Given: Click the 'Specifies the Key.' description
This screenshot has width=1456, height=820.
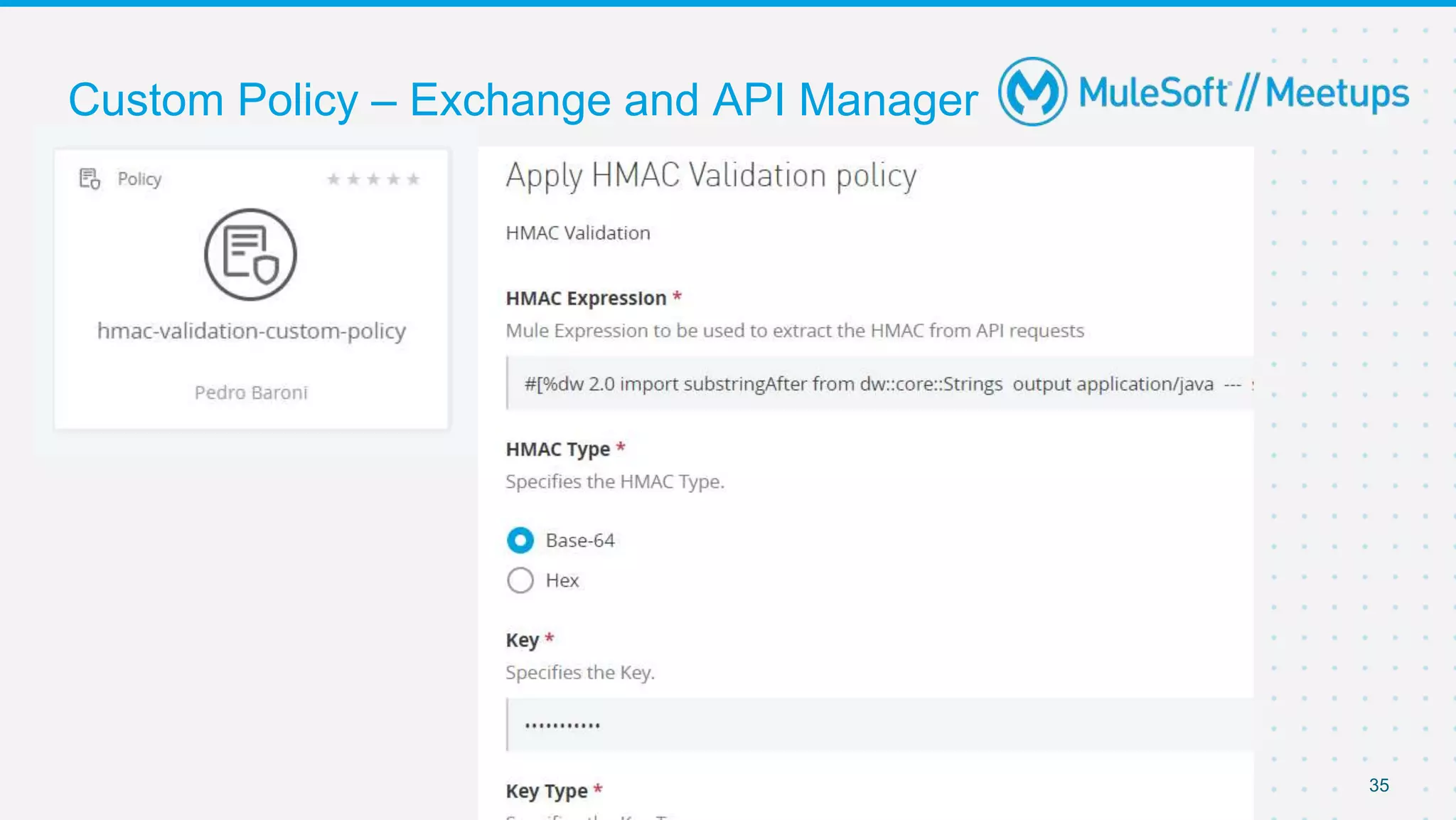Looking at the screenshot, I should pos(580,673).
